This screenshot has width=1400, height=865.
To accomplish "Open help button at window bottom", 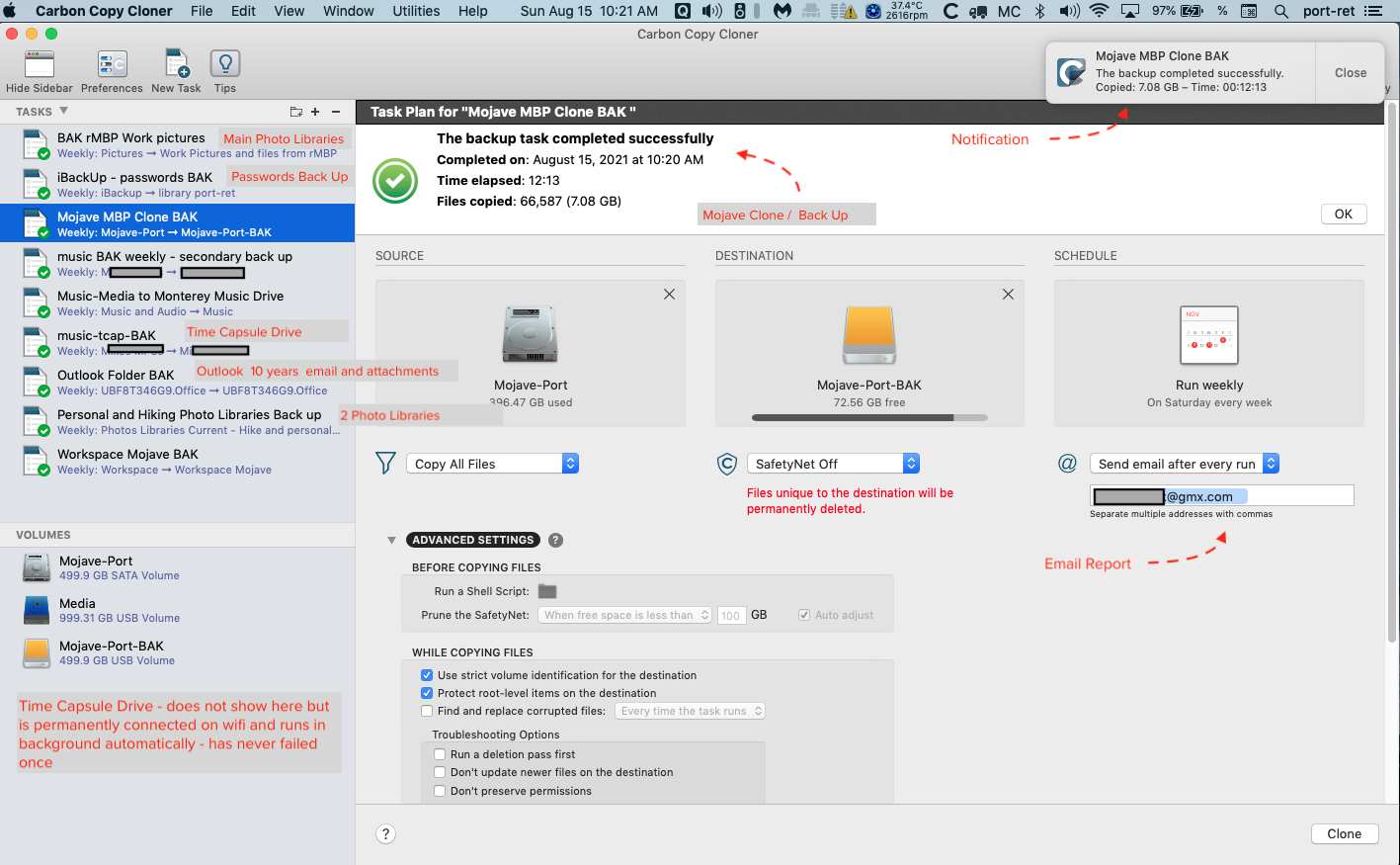I will tap(386, 833).
